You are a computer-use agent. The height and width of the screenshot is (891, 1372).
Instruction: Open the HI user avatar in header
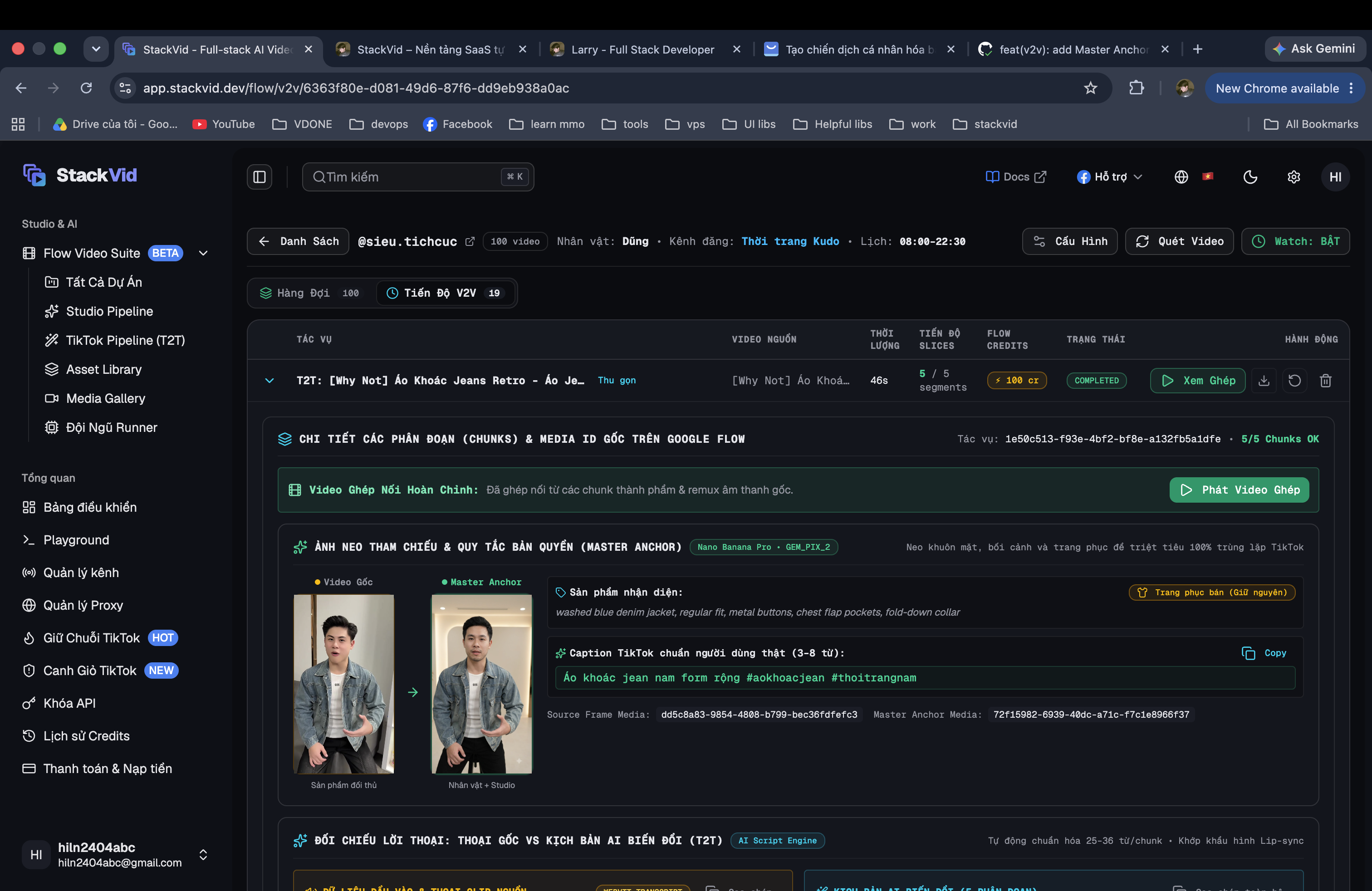[1335, 177]
